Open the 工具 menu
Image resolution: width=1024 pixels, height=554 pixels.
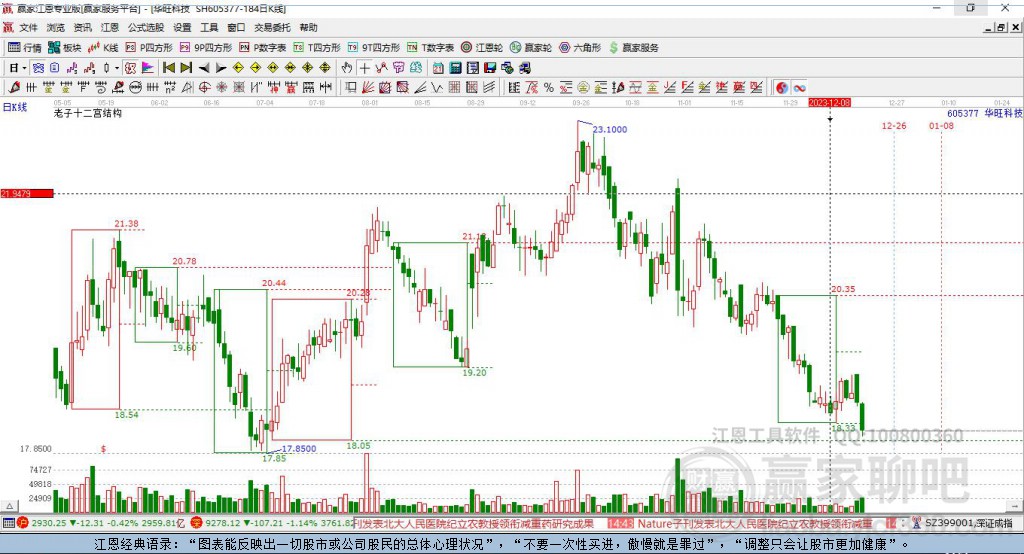click(x=209, y=27)
